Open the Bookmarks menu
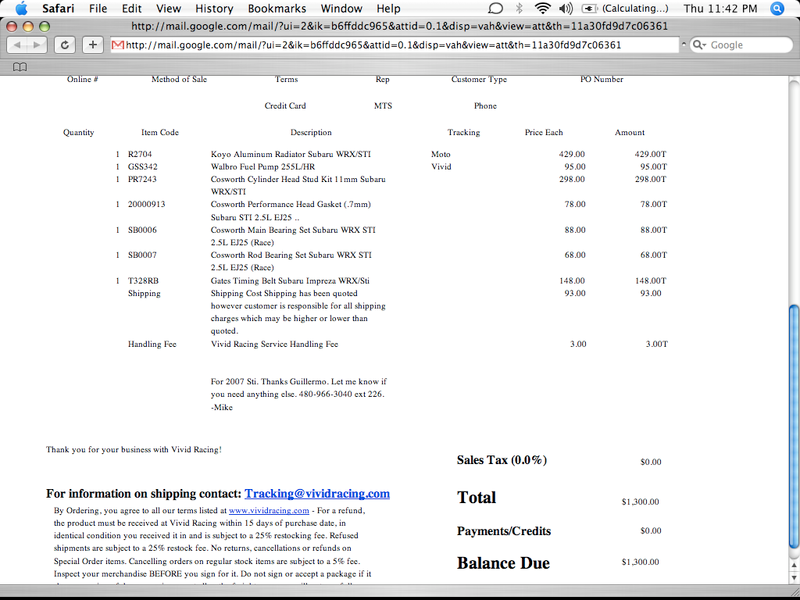The width and height of the screenshot is (800, 600). [277, 9]
